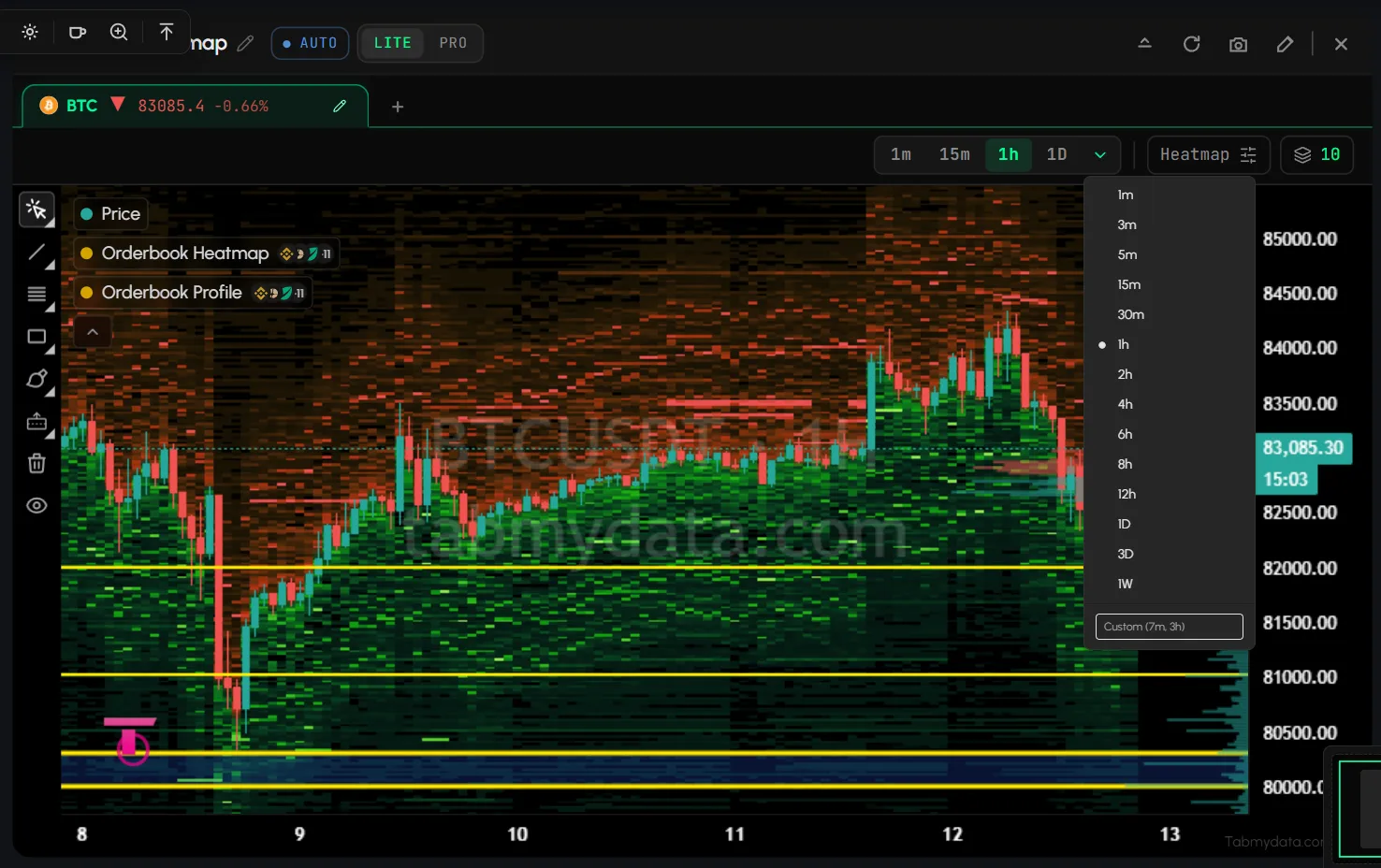Switch to PRO mode
This screenshot has height=868, width=1381.
(453, 43)
